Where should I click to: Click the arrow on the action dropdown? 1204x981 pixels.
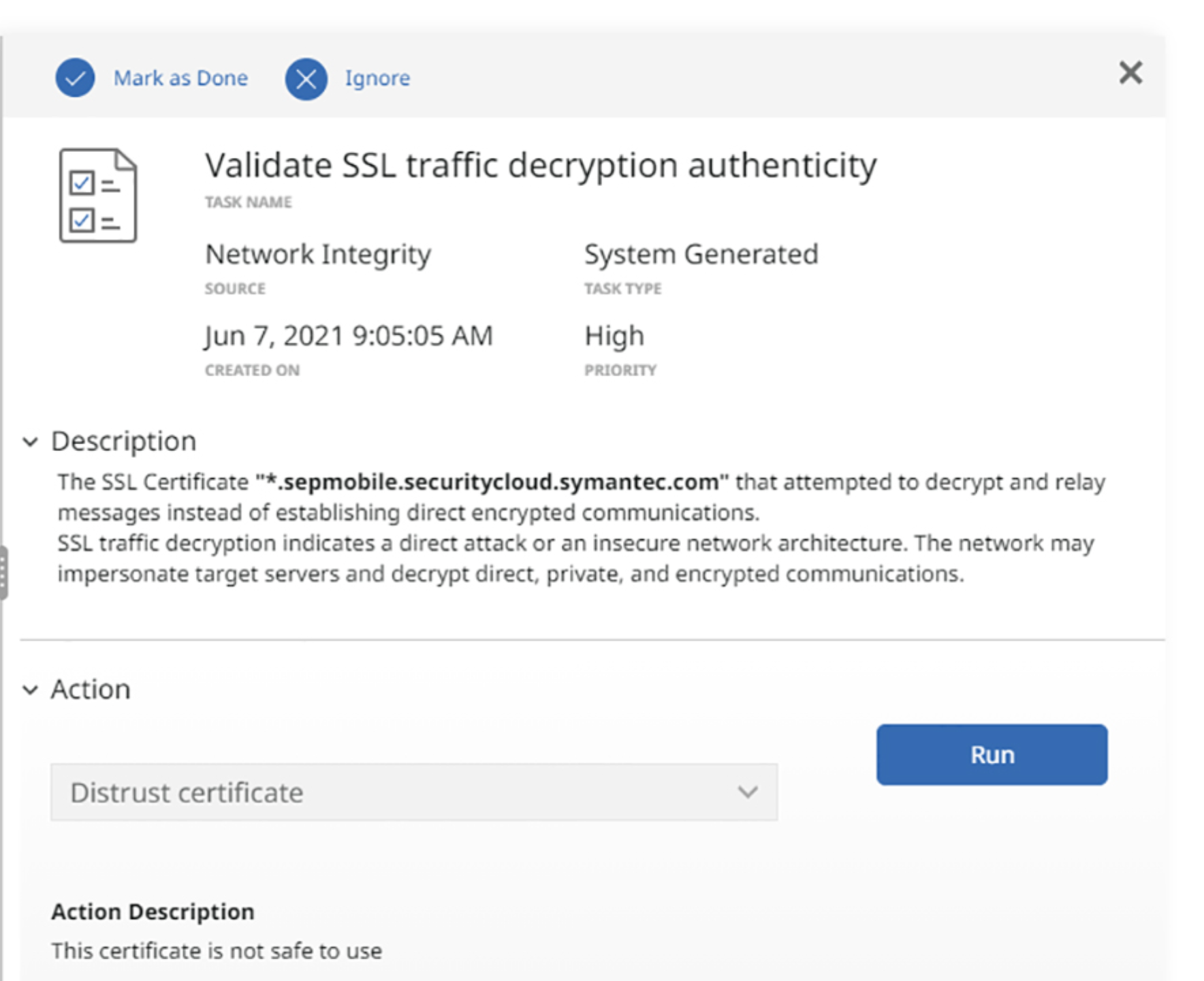point(748,792)
